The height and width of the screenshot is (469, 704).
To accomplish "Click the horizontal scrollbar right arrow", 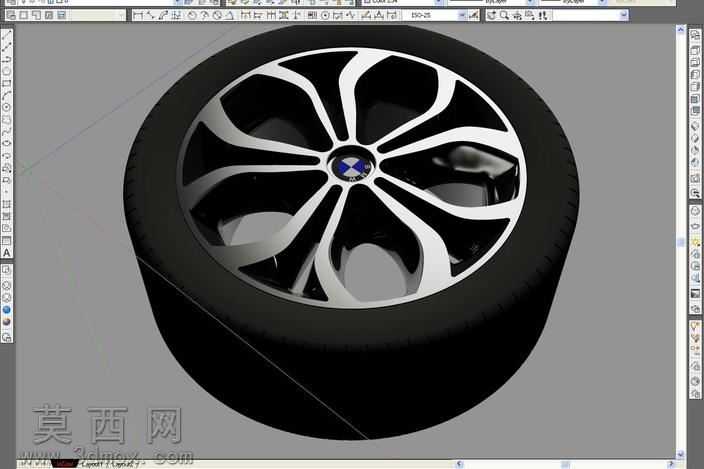I will (x=671, y=464).
